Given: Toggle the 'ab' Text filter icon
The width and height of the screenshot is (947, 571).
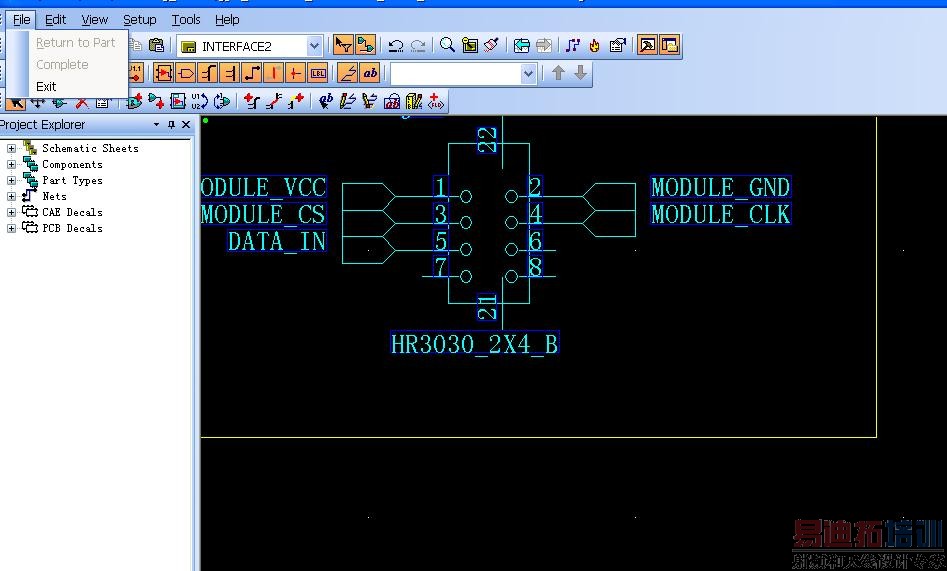Looking at the screenshot, I should coord(370,73).
